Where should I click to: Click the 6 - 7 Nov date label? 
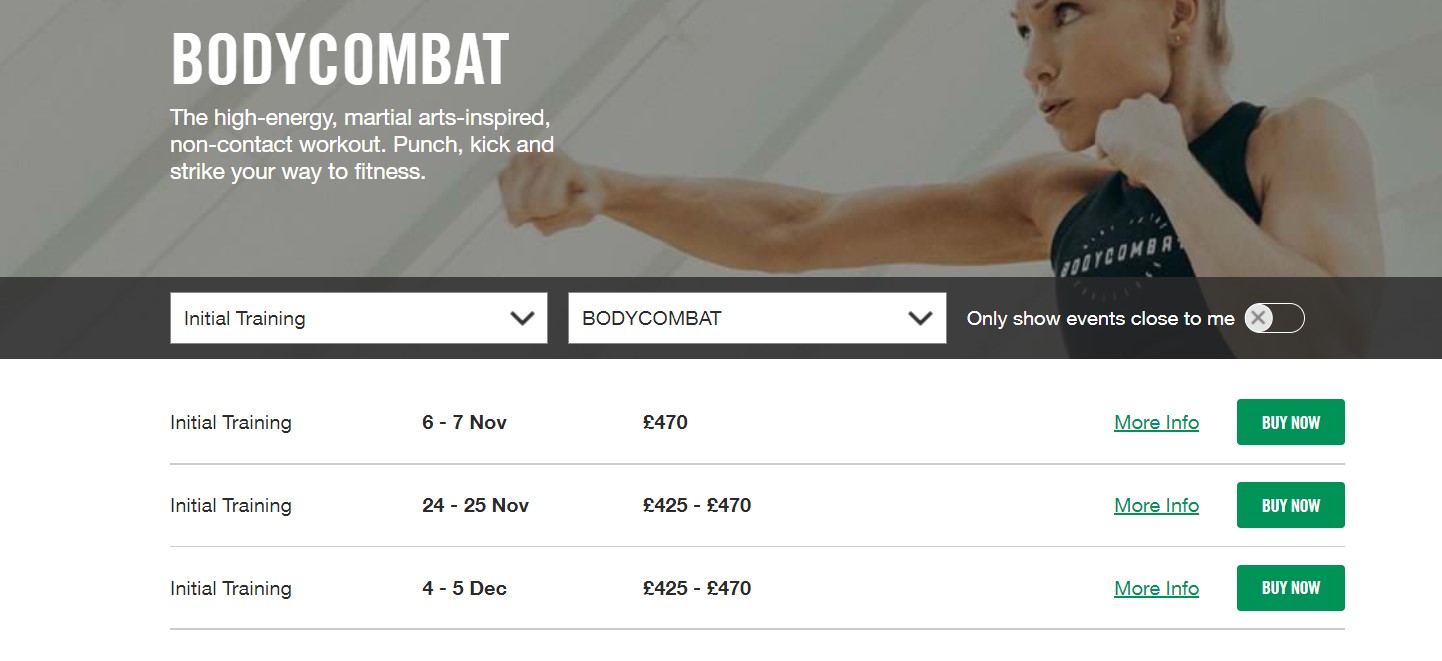pos(463,422)
